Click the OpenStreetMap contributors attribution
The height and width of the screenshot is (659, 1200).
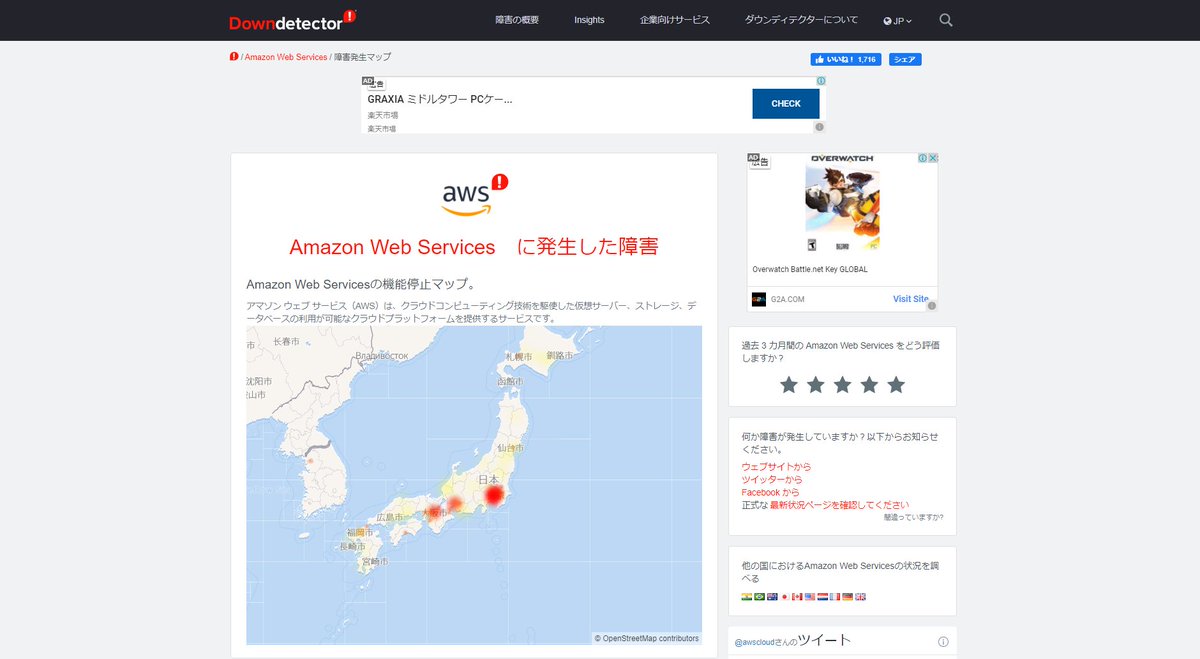pos(647,638)
